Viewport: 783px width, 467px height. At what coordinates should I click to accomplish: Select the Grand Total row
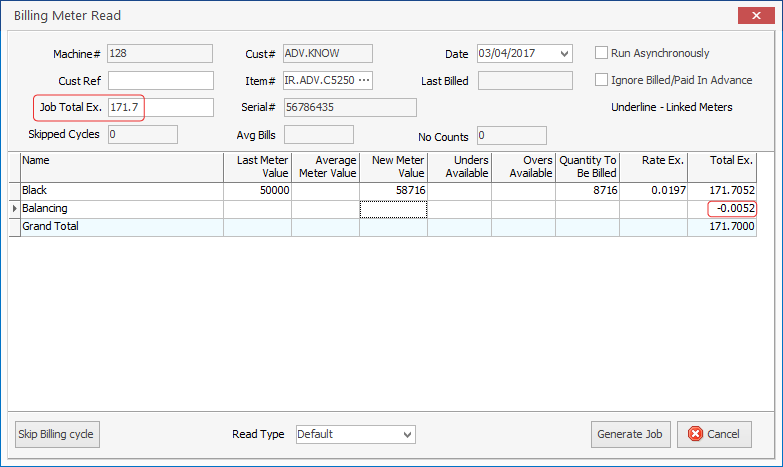(120, 227)
